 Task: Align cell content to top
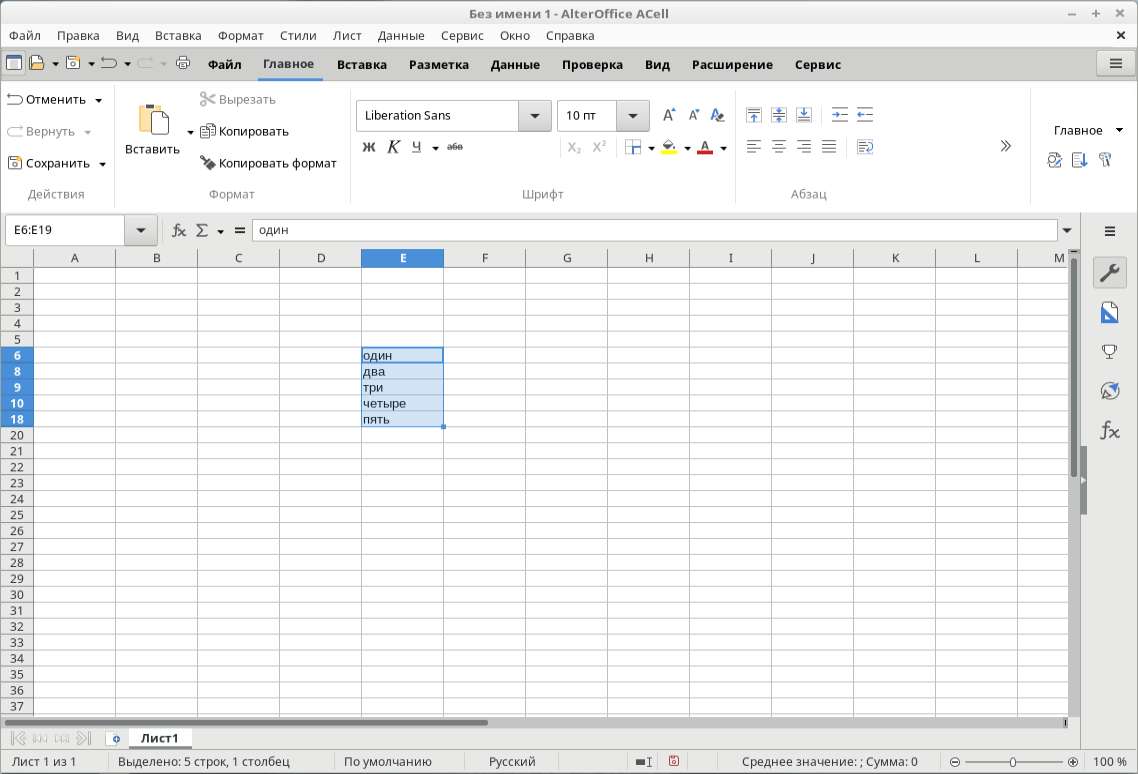[x=753, y=115]
